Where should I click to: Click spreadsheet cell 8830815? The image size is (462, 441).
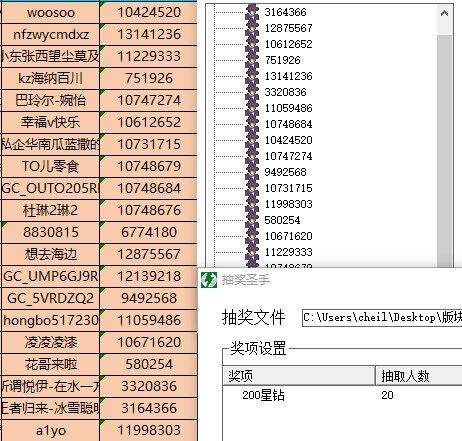tap(50, 232)
